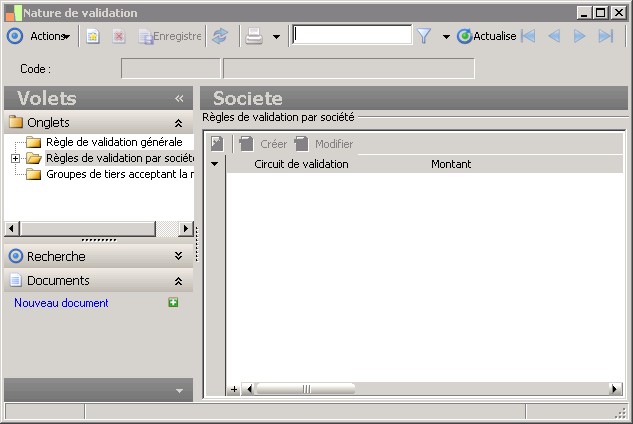Viewport: 633px width, 424px height.
Task: Select Règle de validation générale tree item
Action: (114, 142)
